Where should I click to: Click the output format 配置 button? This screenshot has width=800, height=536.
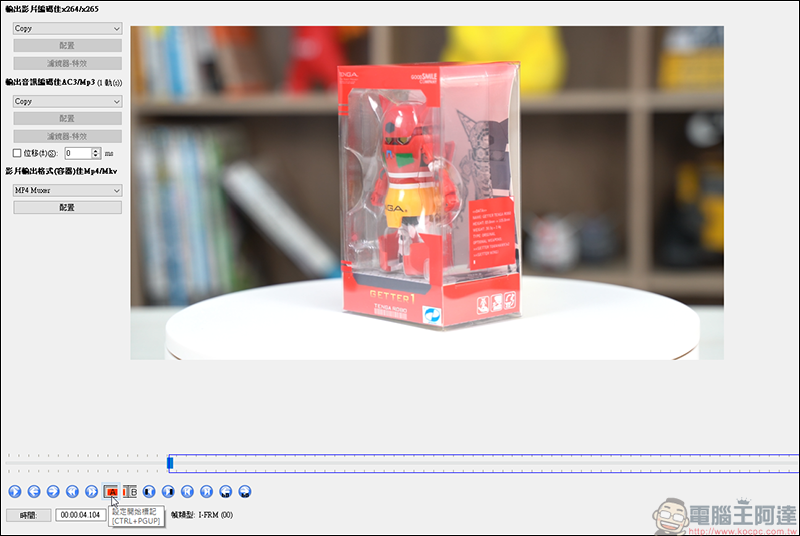(67, 207)
